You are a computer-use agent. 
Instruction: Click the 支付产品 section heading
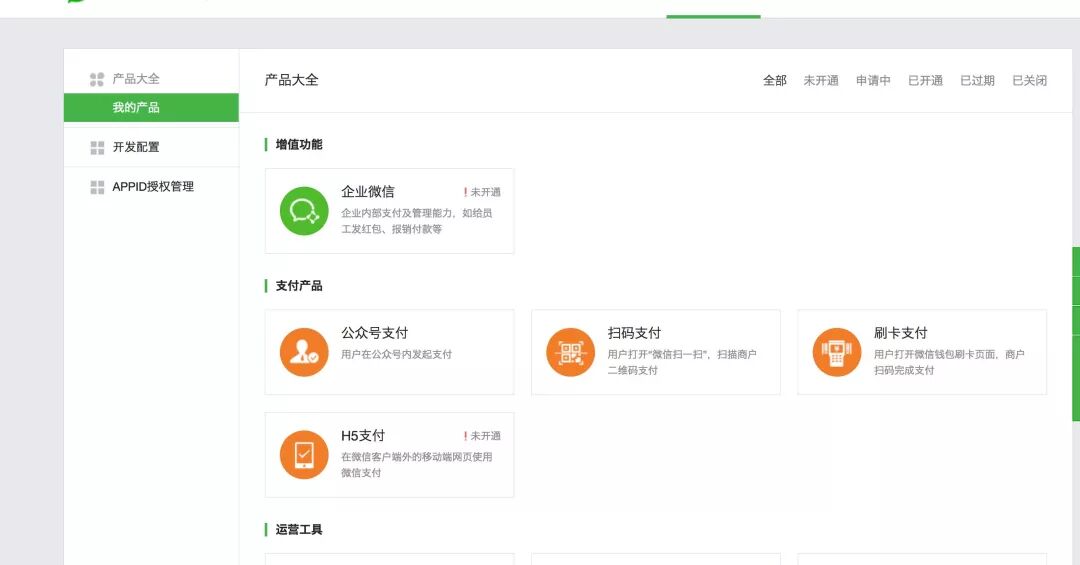coord(299,286)
